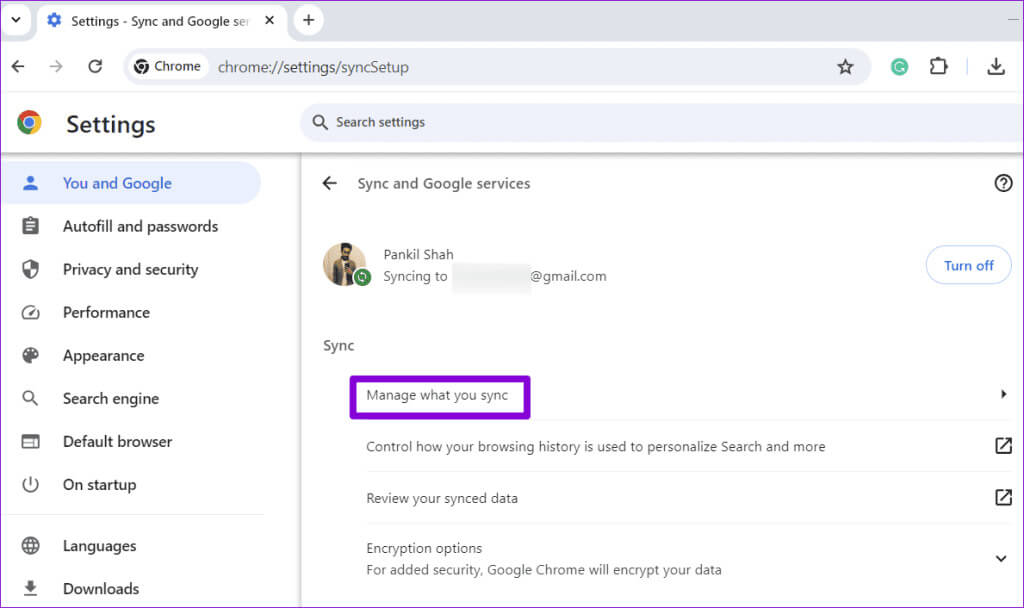The image size is (1024, 608).
Task: Go back with browser back arrow
Action: pos(18,66)
